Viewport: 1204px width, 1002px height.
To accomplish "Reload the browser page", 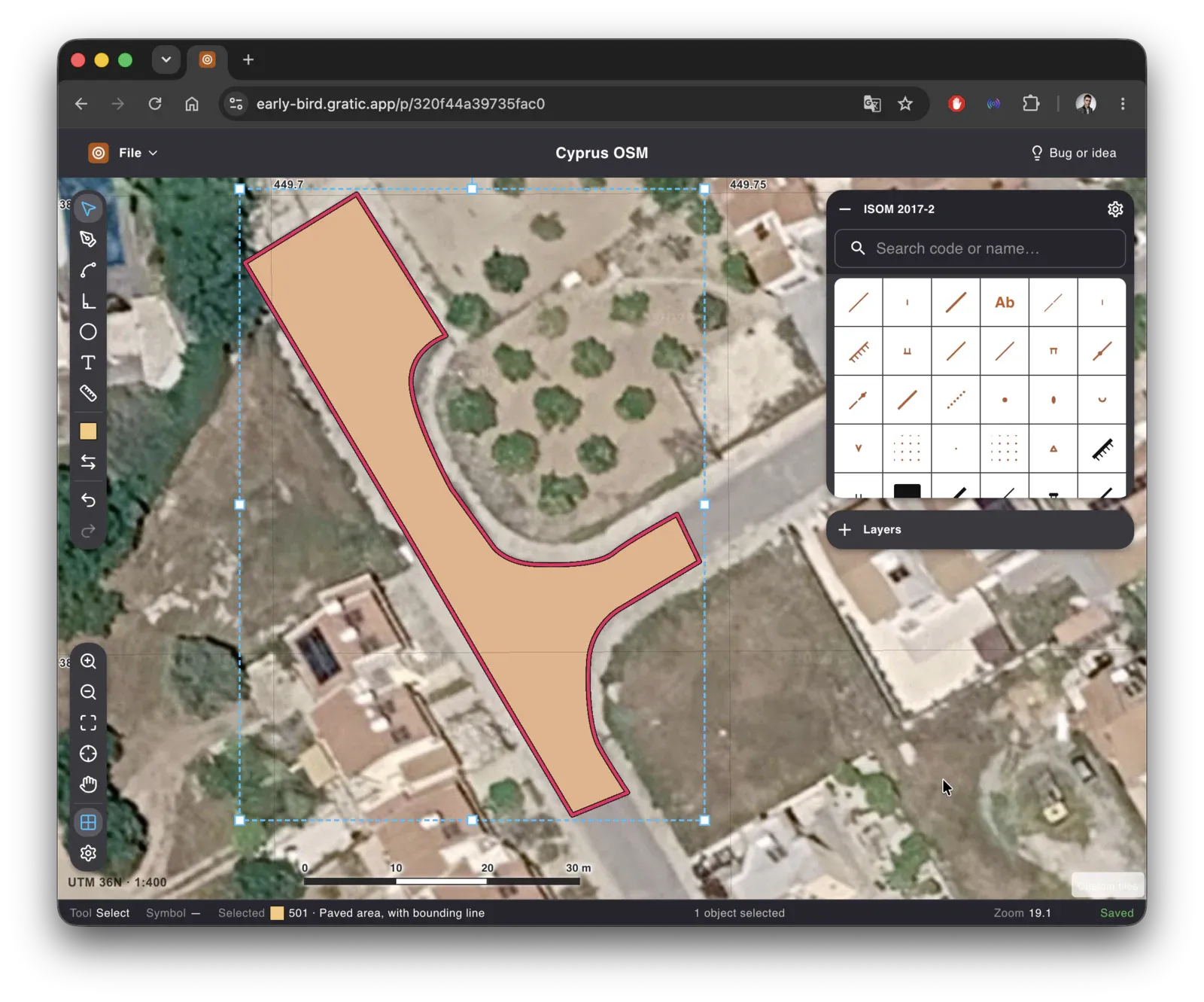I will [x=155, y=104].
